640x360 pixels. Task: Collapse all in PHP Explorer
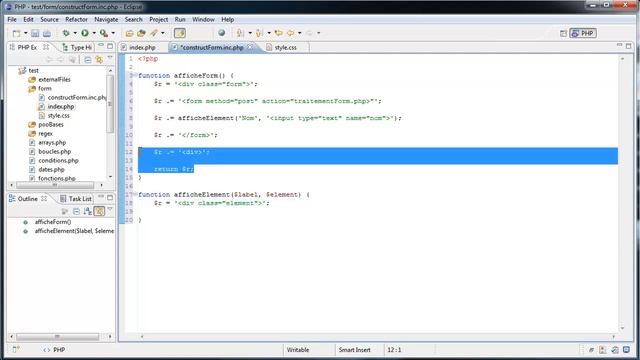coord(88,60)
